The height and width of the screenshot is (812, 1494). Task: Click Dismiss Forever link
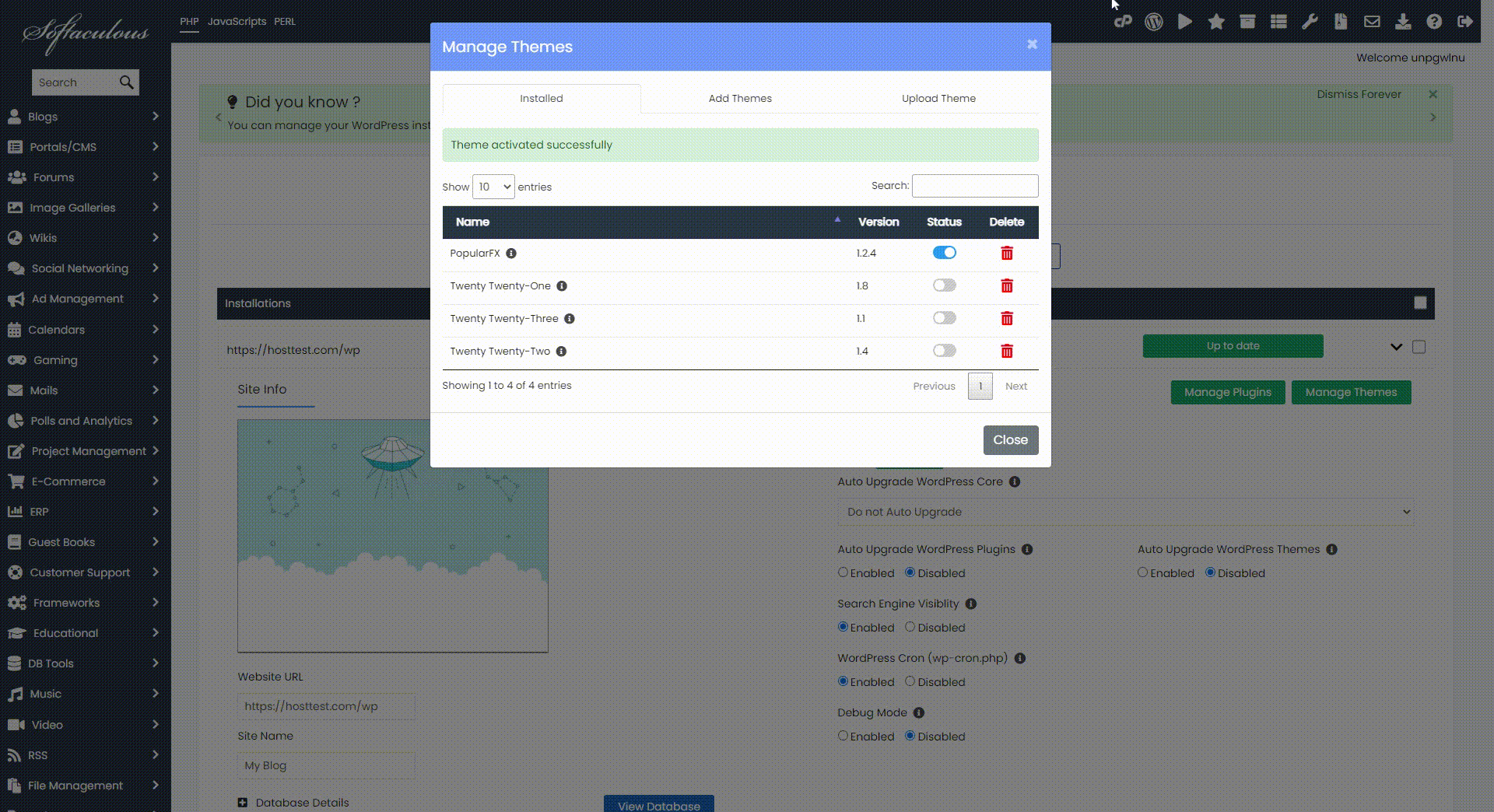click(x=1359, y=94)
